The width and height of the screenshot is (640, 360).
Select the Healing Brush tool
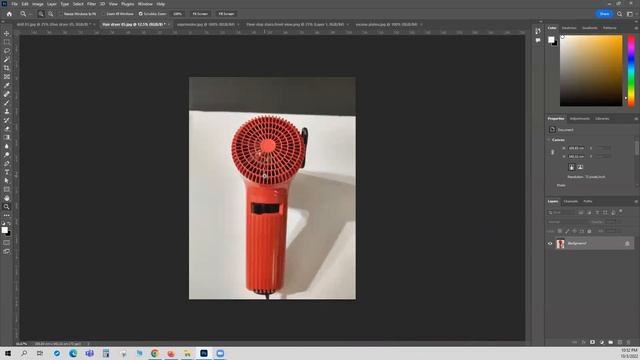[7, 94]
